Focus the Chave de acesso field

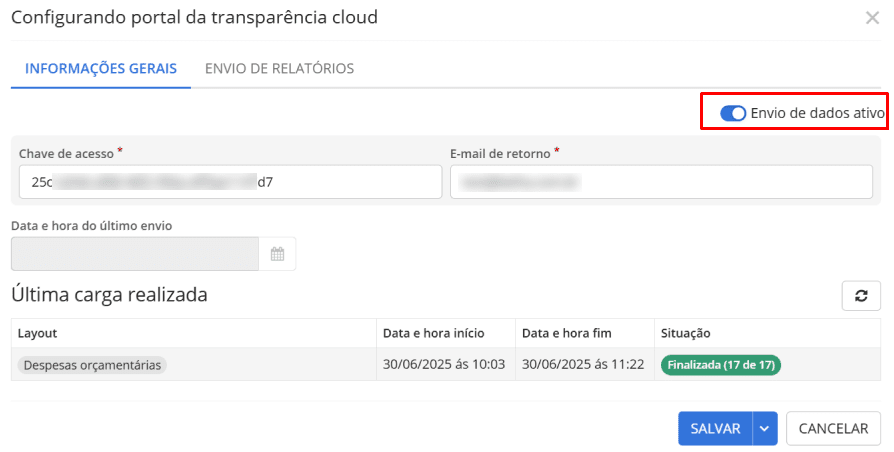(x=230, y=182)
